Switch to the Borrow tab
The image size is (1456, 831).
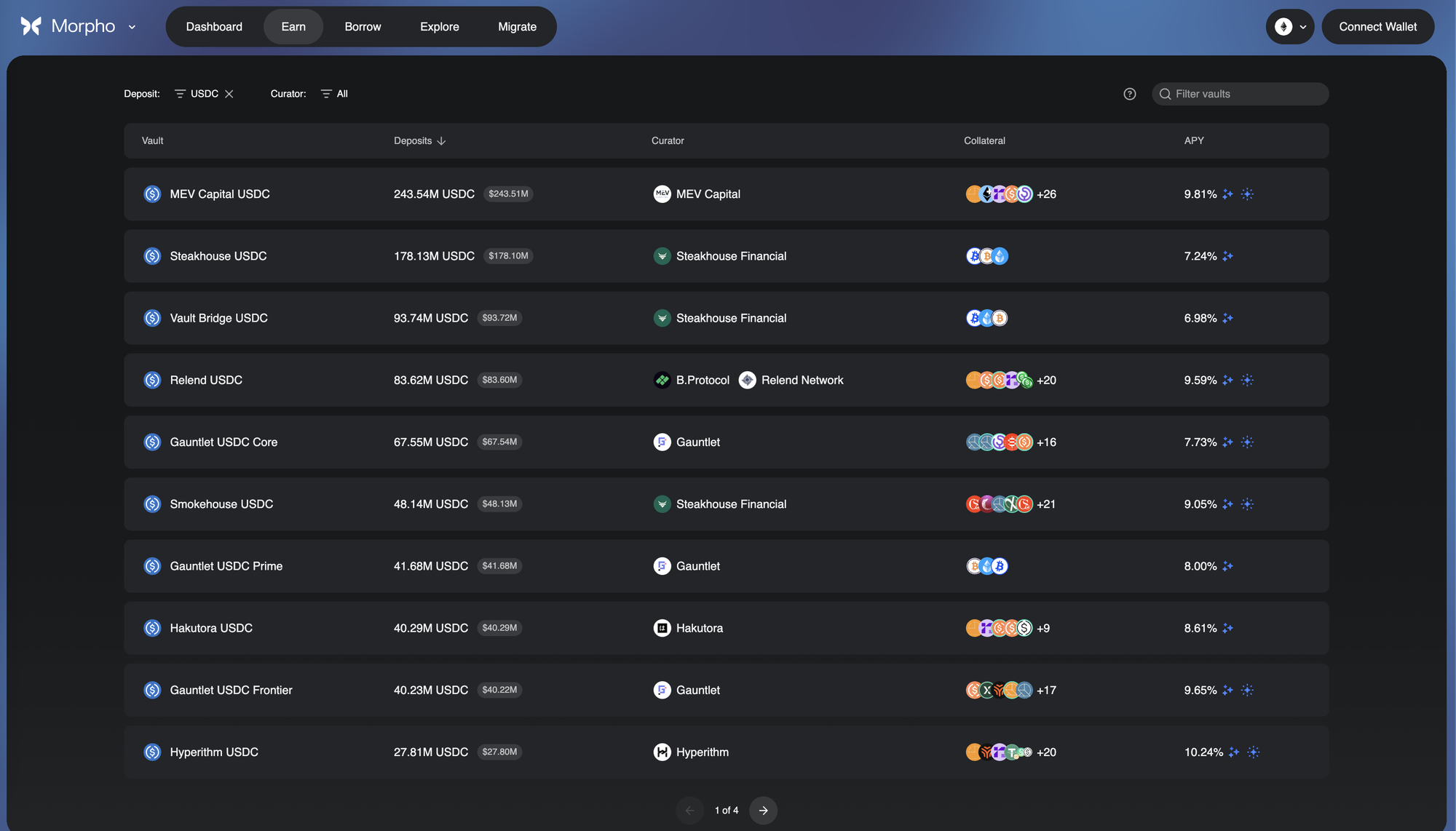(363, 27)
